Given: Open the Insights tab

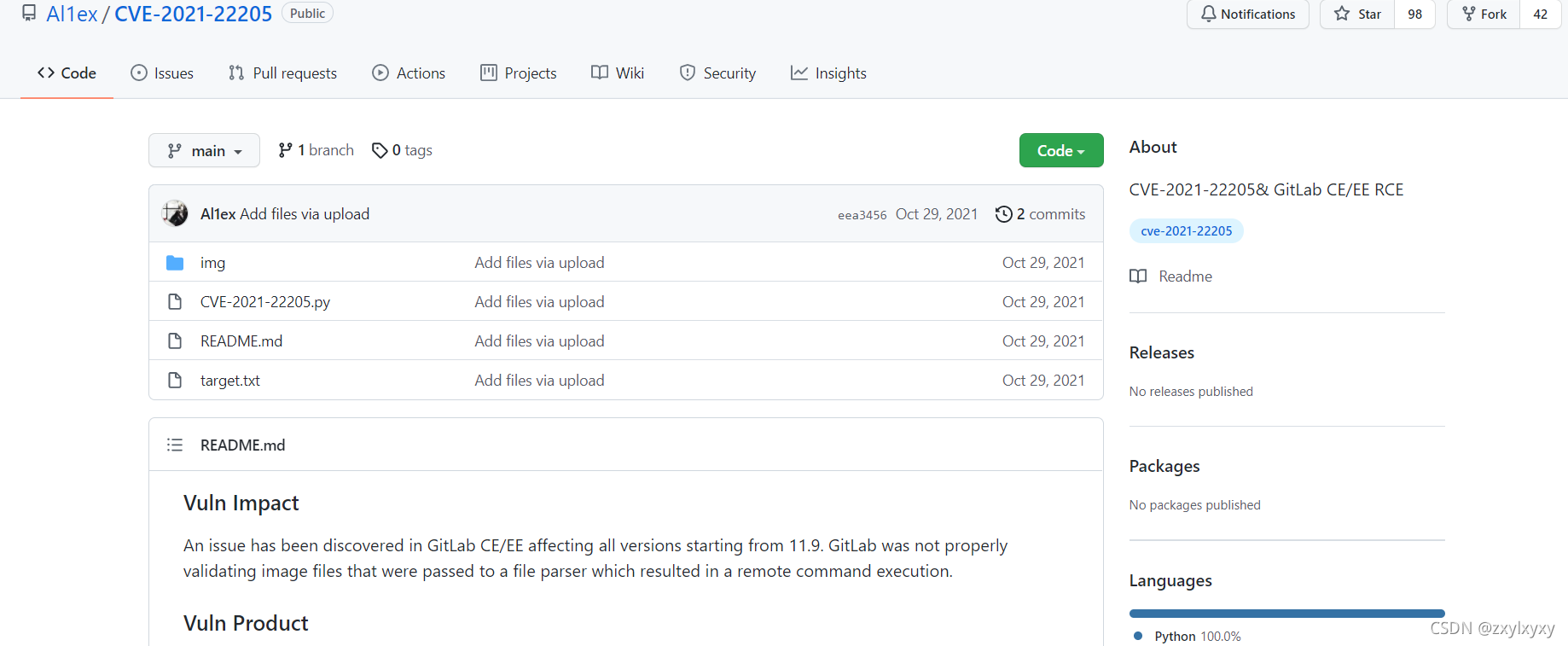Looking at the screenshot, I should 828,73.
